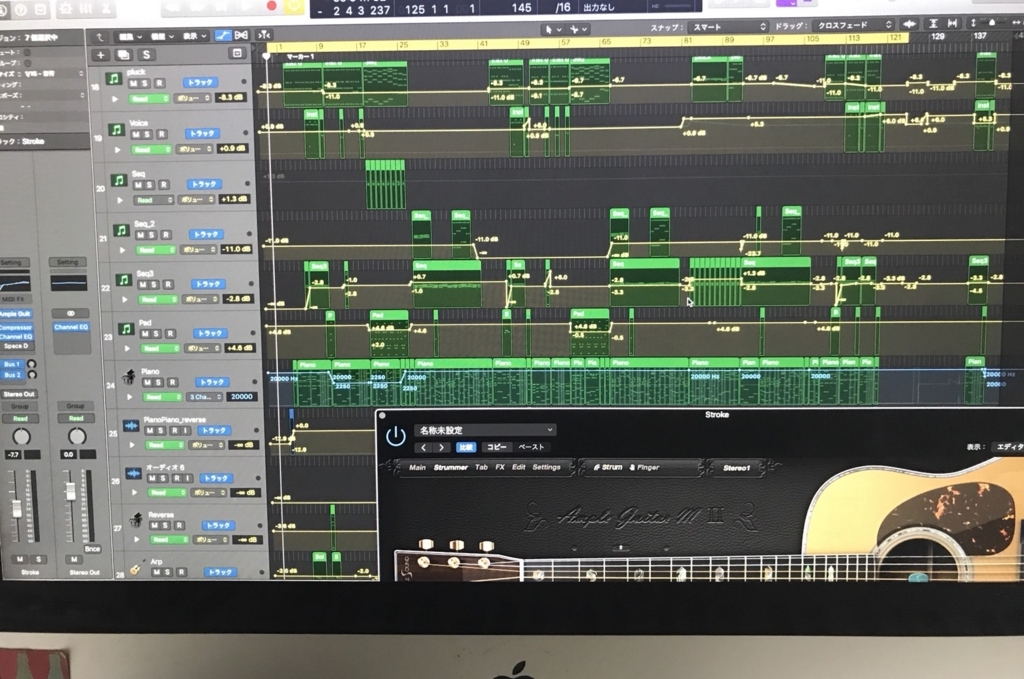Open Settings tab in Ample Guitar
The image size is (1024, 679).
tap(547, 467)
